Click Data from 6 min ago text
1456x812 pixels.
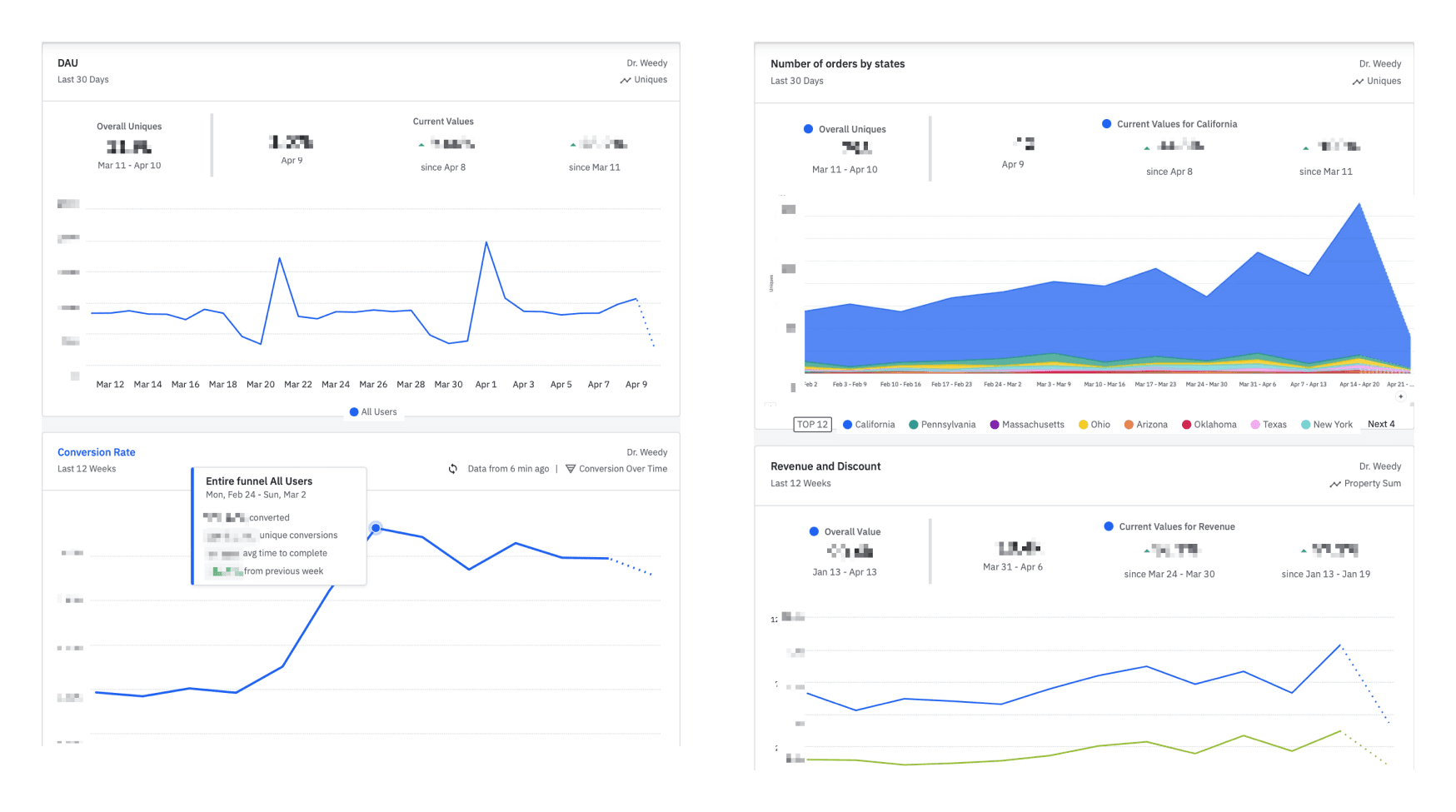pyautogui.click(x=508, y=469)
